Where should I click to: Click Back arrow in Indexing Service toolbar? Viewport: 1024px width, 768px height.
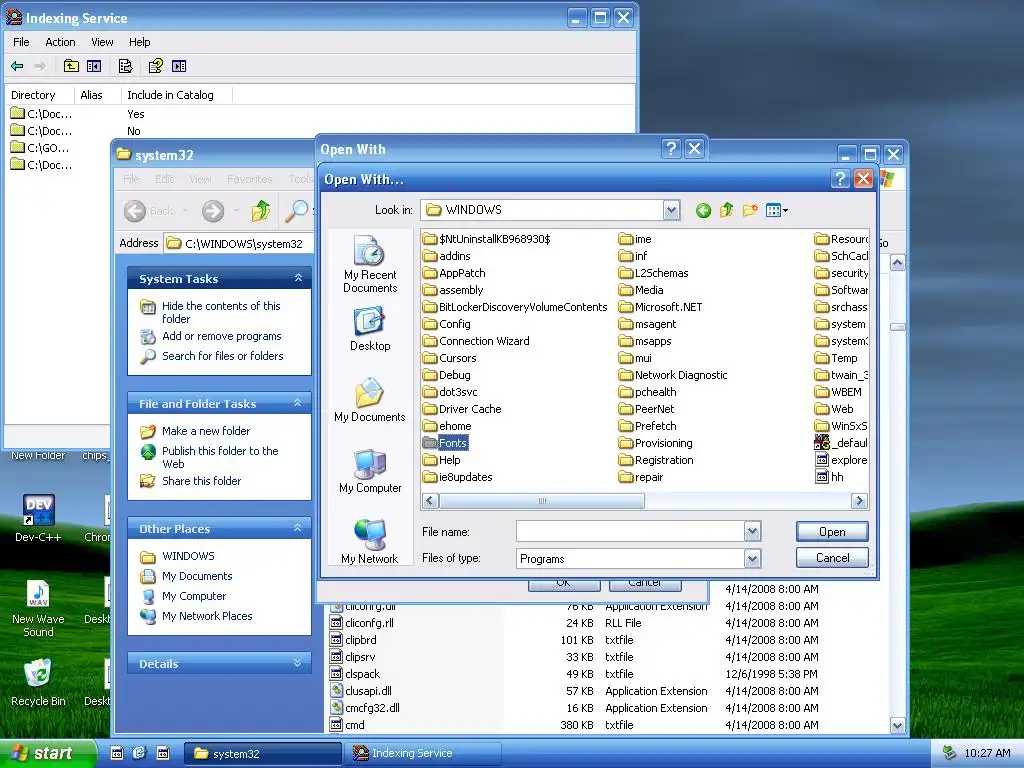(x=18, y=66)
